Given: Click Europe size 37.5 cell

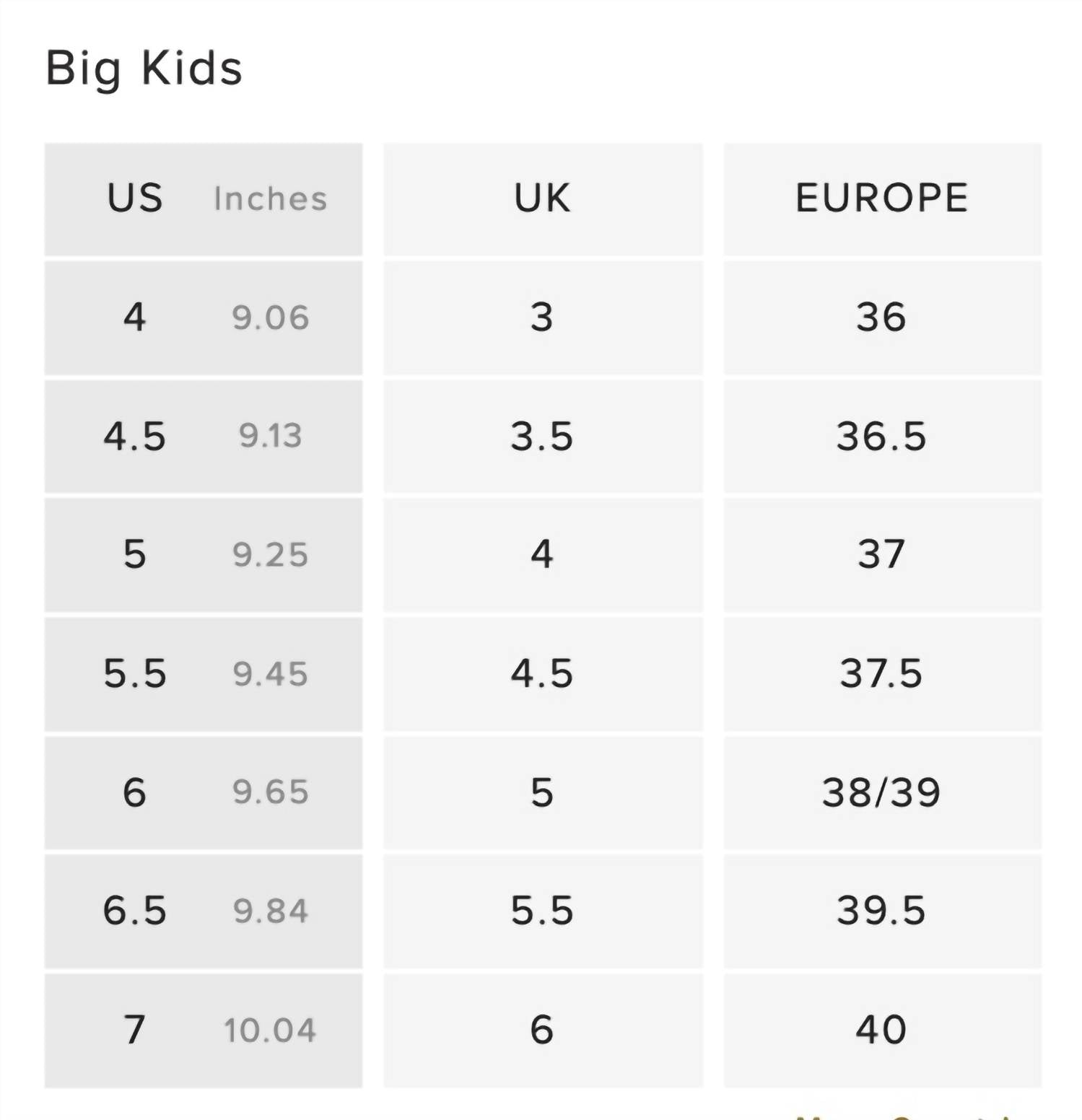Looking at the screenshot, I should [x=881, y=674].
